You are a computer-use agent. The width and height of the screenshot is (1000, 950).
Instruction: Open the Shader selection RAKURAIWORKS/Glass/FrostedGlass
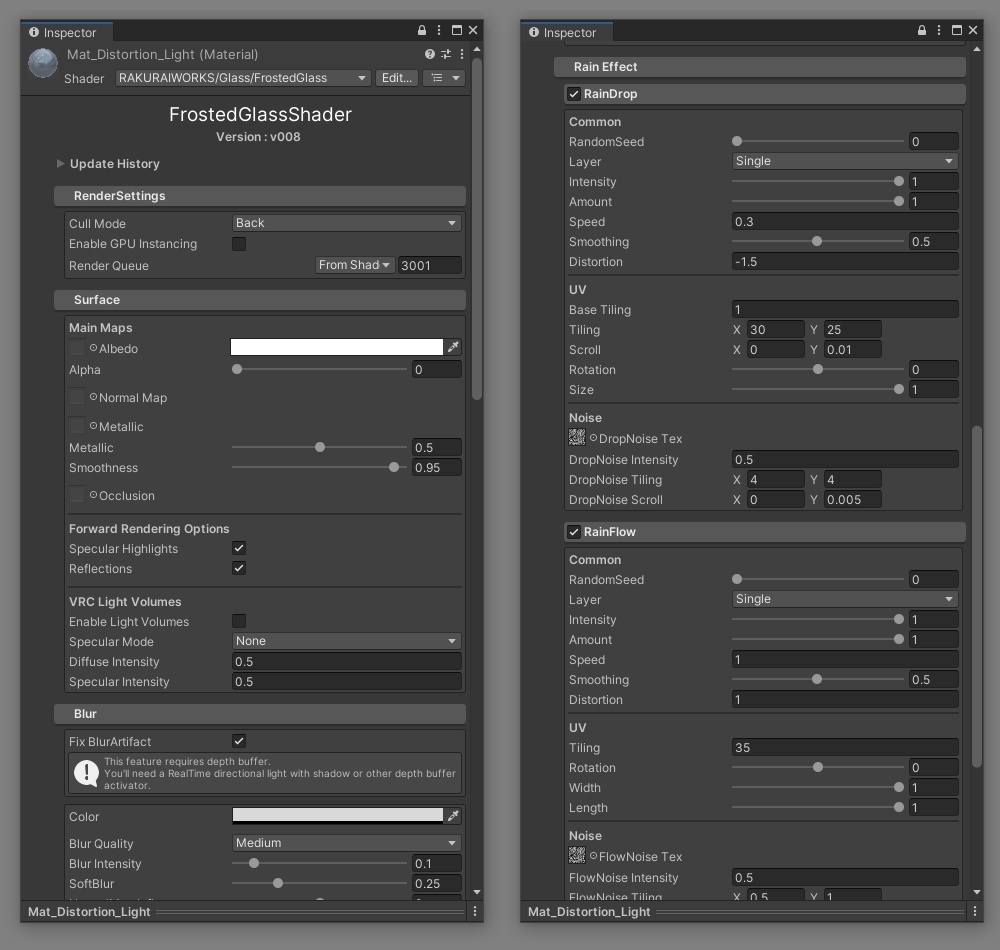[242, 78]
